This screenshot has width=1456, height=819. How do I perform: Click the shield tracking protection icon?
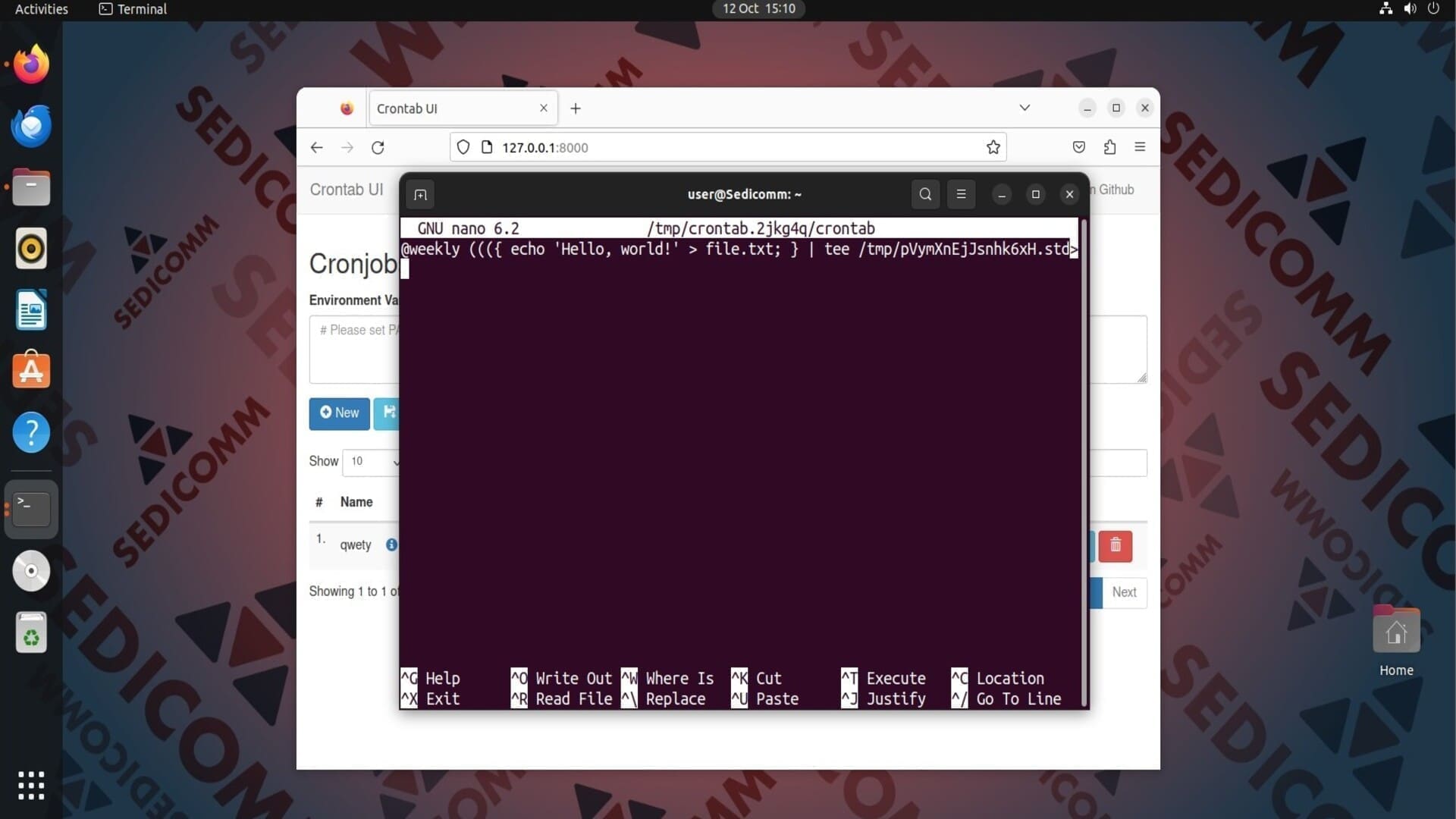tap(463, 147)
